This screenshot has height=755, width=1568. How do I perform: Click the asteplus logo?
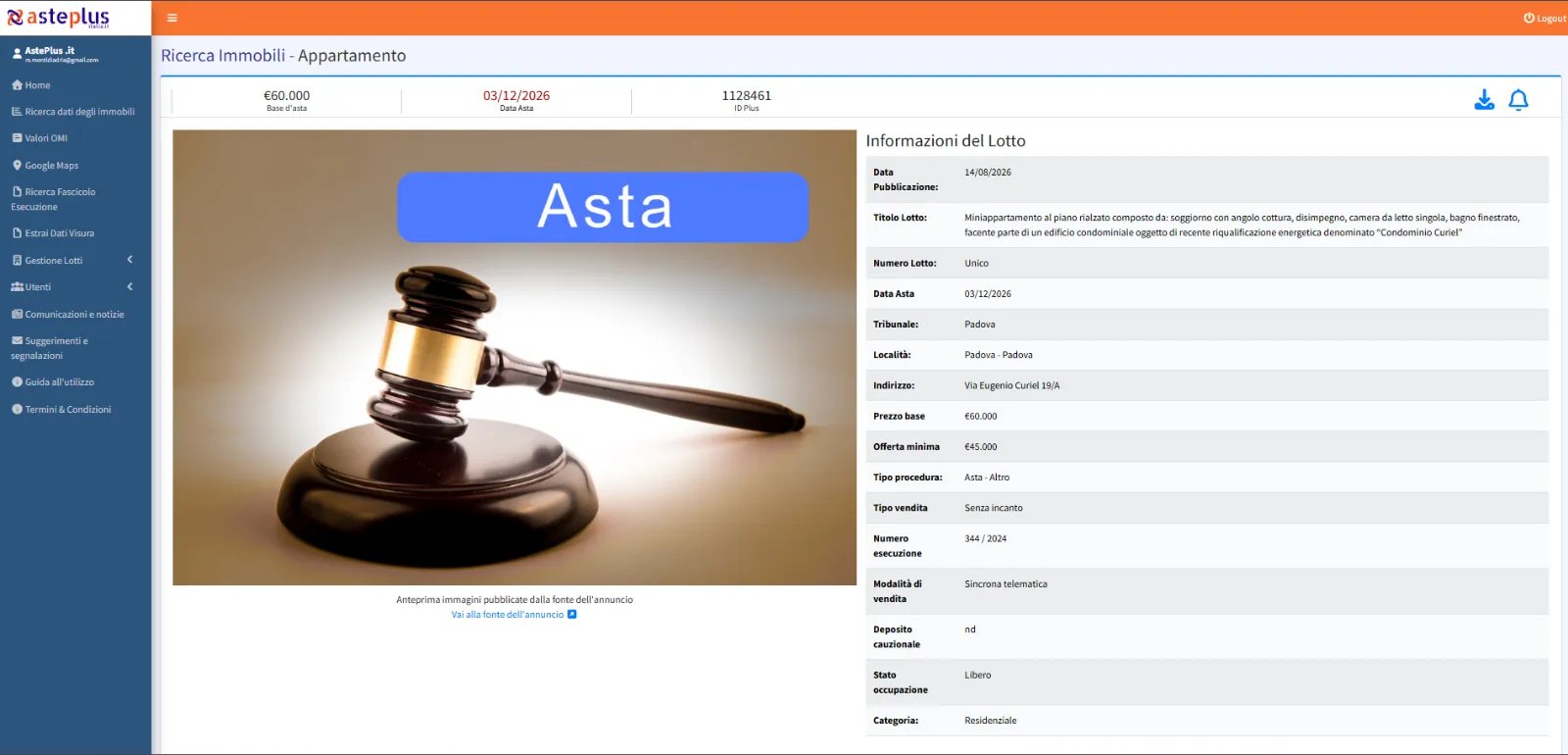click(59, 18)
